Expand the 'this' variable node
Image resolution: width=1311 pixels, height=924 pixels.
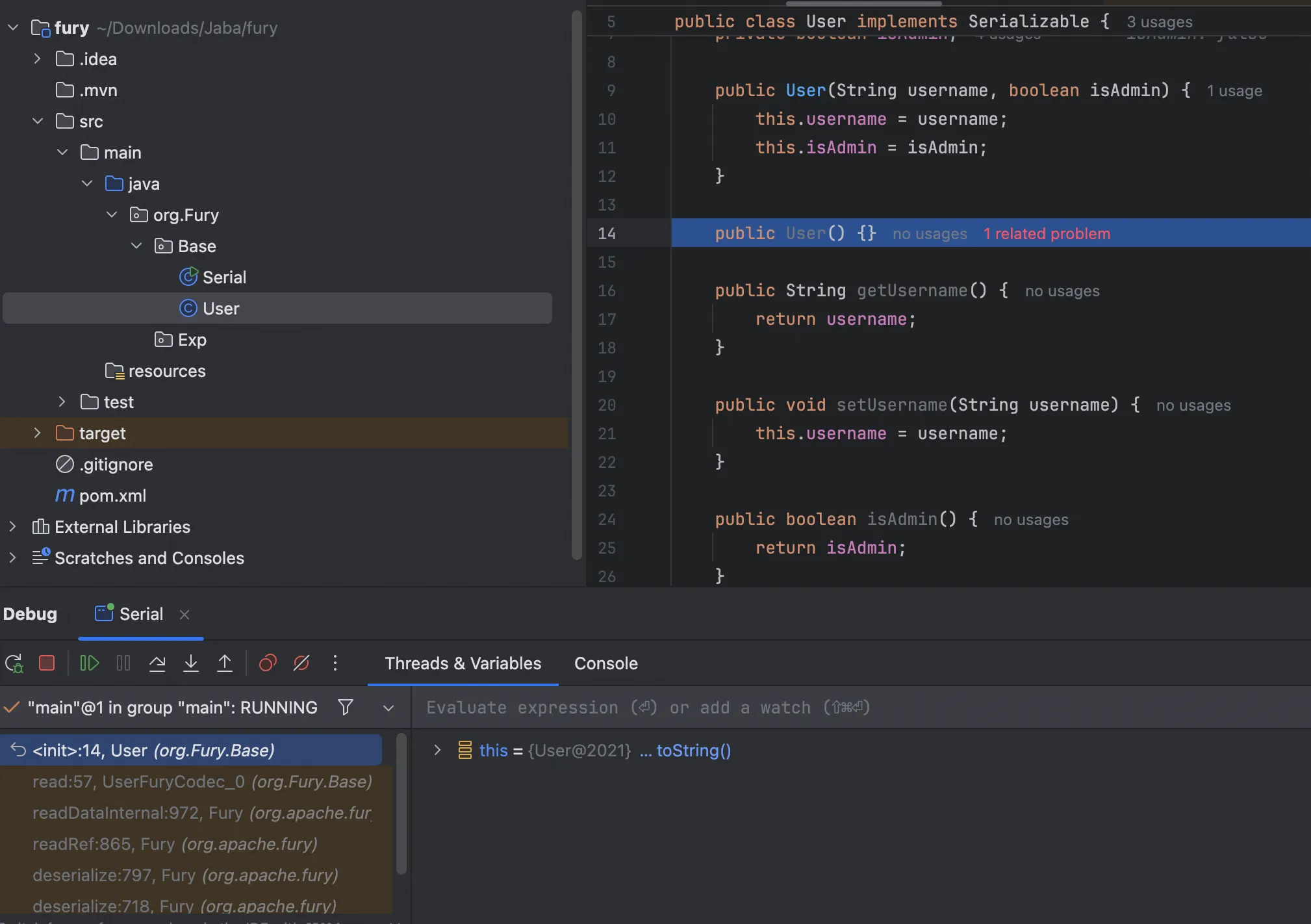(437, 751)
